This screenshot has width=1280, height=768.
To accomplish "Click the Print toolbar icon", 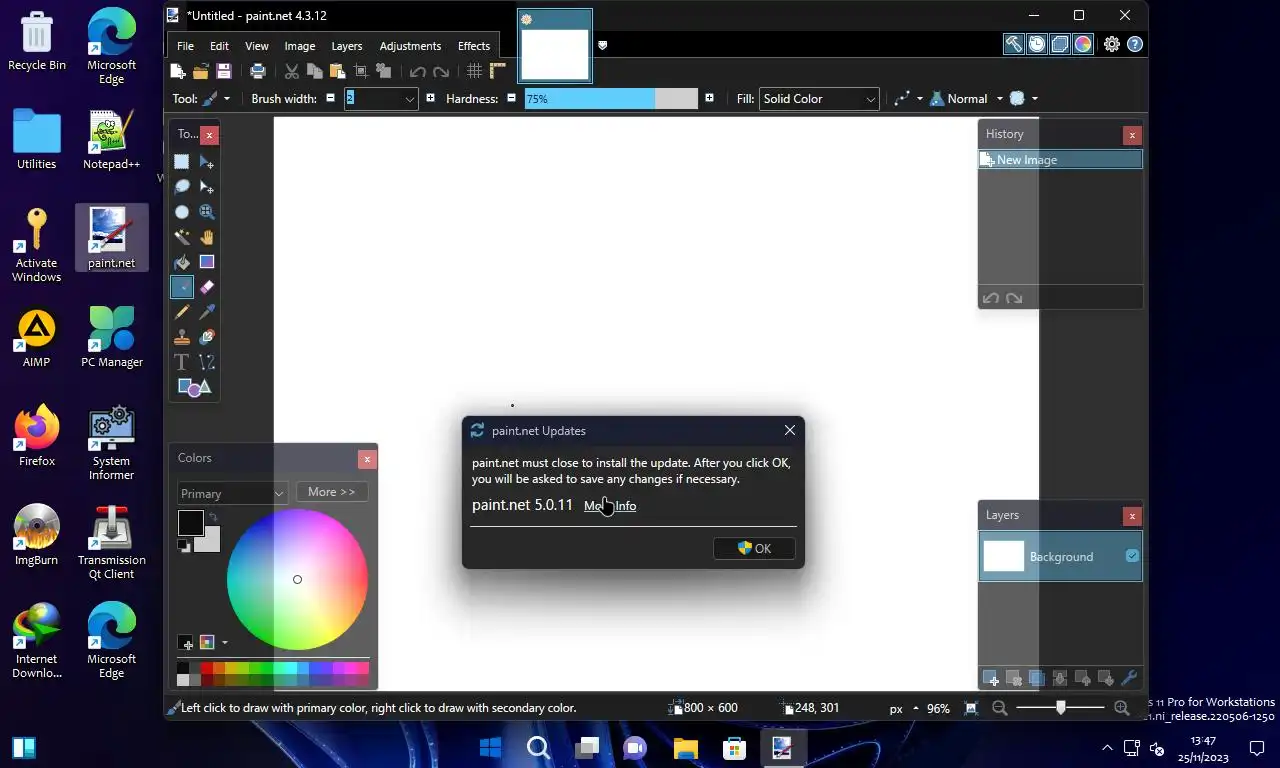I will pos(258,71).
